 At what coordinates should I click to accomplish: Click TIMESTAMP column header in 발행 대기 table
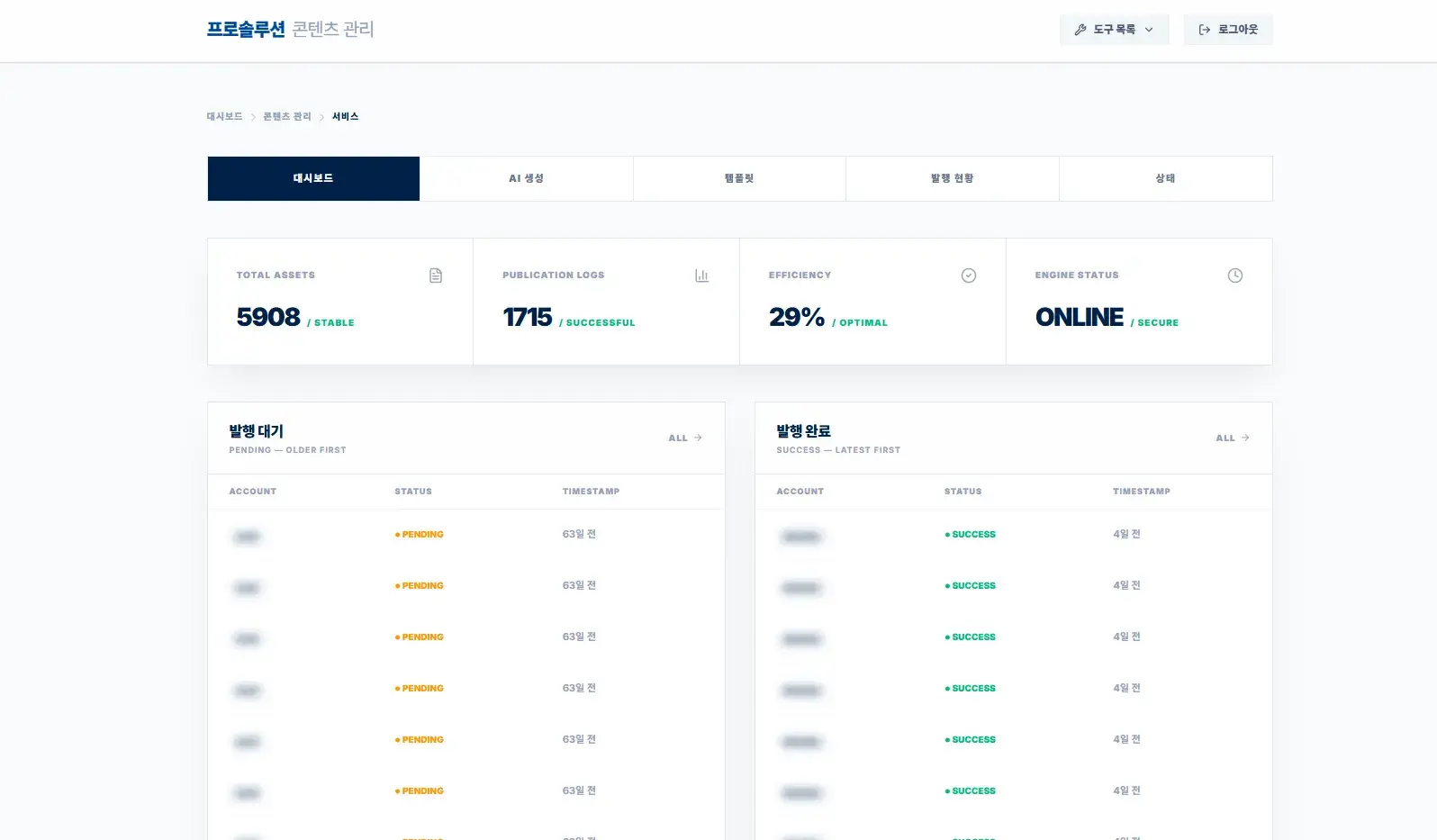click(592, 492)
